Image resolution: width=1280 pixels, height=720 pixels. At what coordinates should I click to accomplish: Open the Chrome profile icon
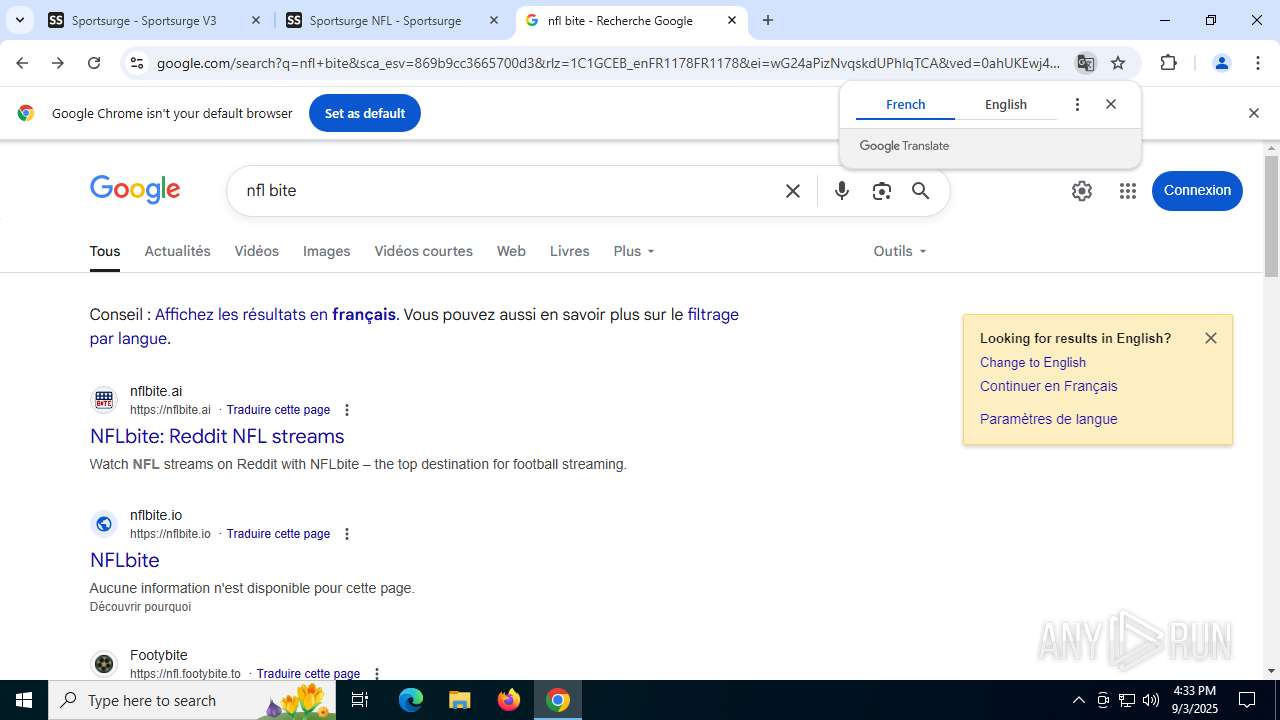tap(1221, 63)
